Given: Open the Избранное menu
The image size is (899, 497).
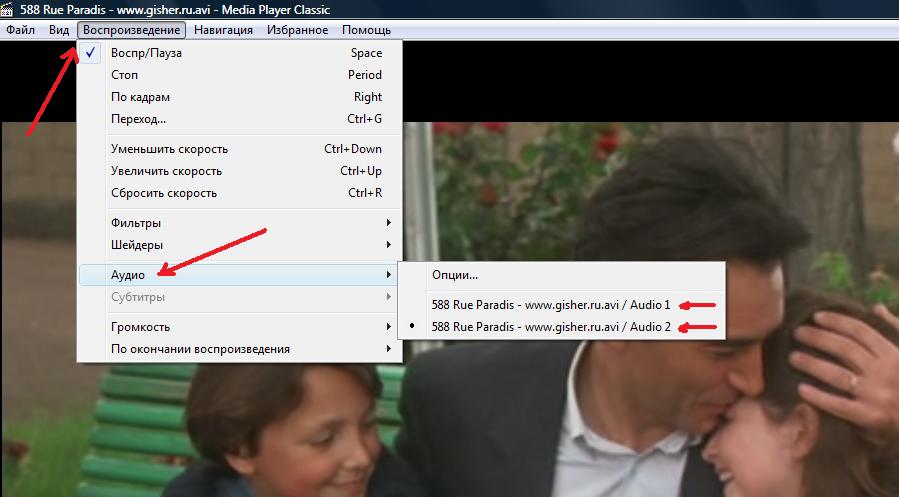Looking at the screenshot, I should (x=297, y=30).
